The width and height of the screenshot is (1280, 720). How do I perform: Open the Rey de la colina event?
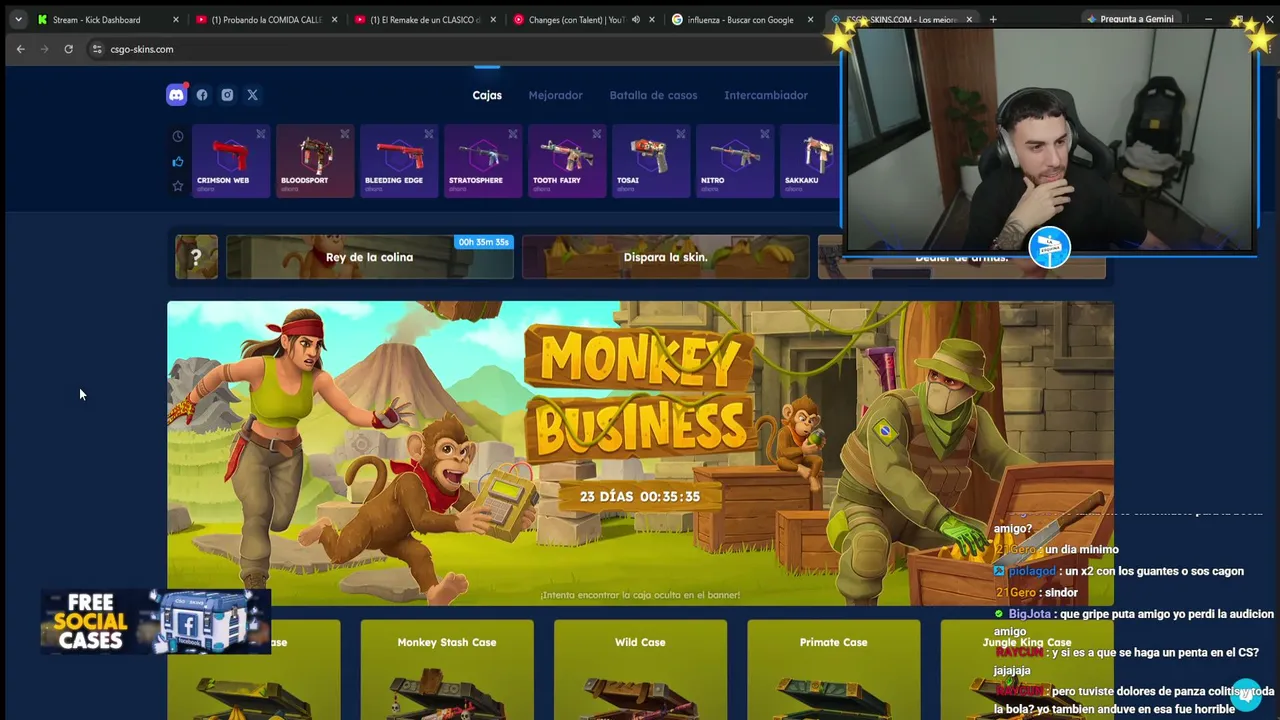(x=370, y=257)
